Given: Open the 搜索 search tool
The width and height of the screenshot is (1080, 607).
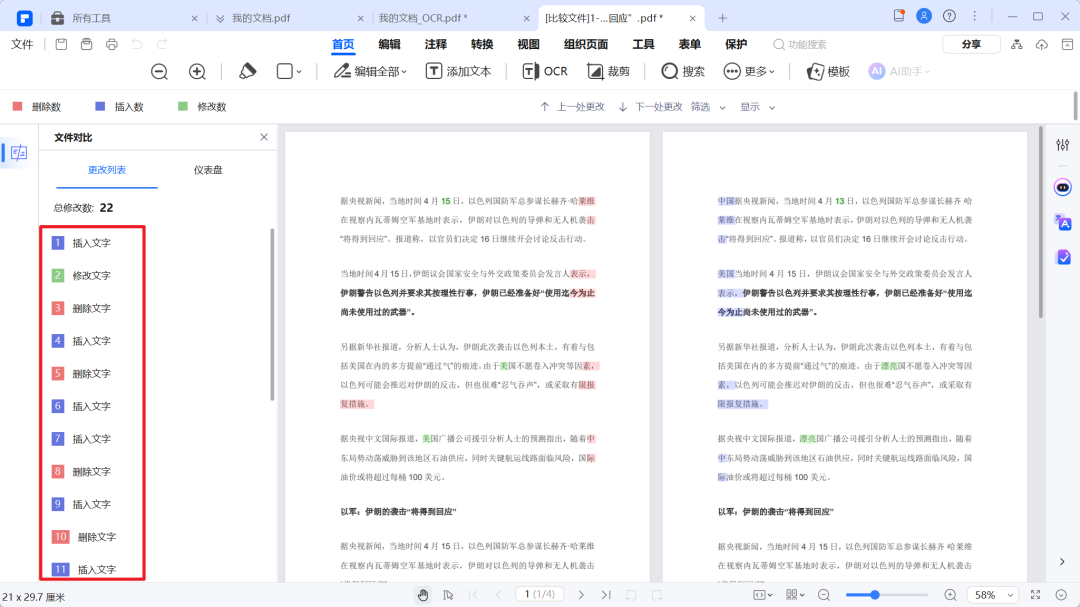Looking at the screenshot, I should pos(683,71).
